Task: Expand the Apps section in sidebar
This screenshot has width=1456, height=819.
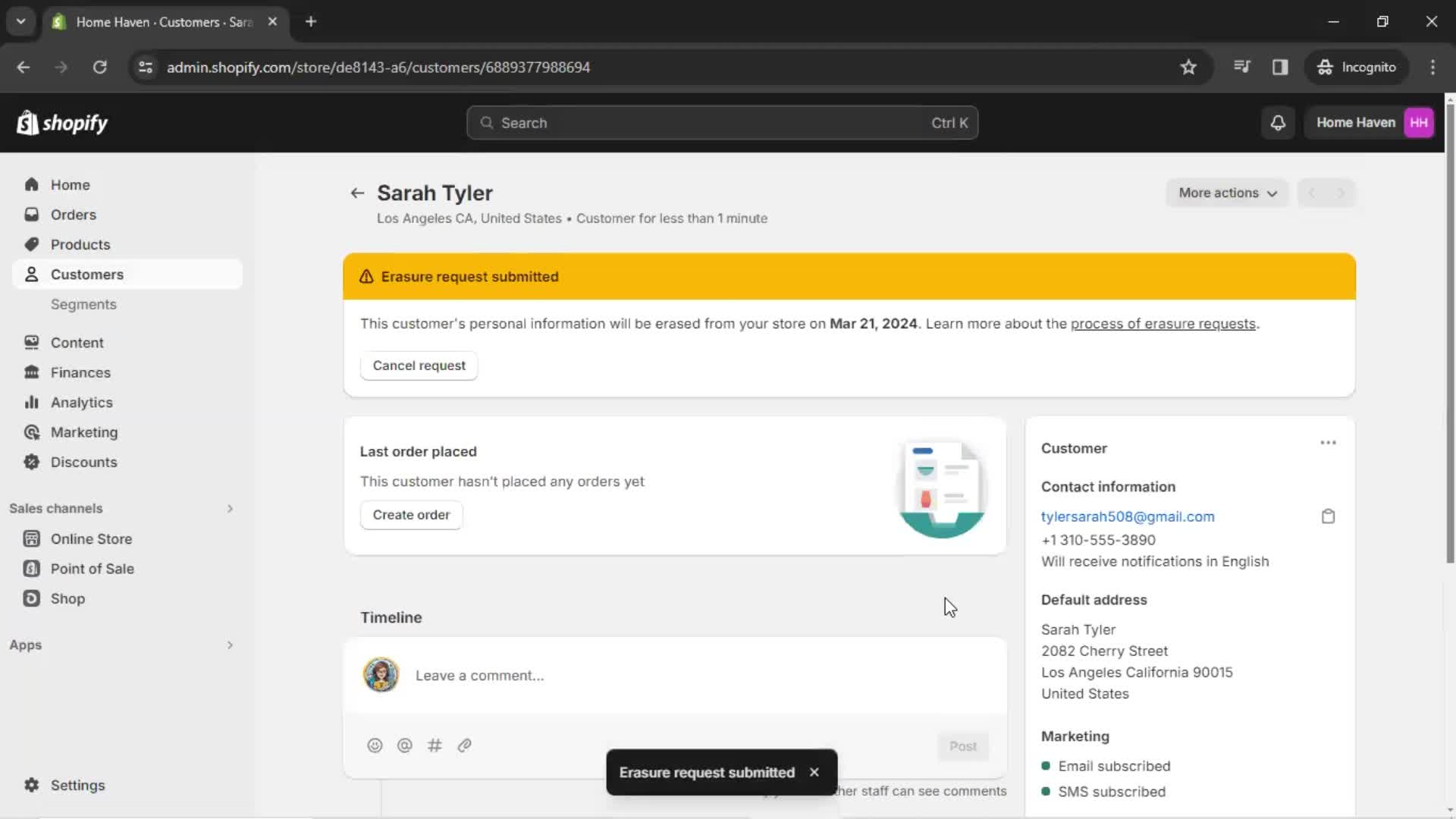Action: (x=229, y=645)
